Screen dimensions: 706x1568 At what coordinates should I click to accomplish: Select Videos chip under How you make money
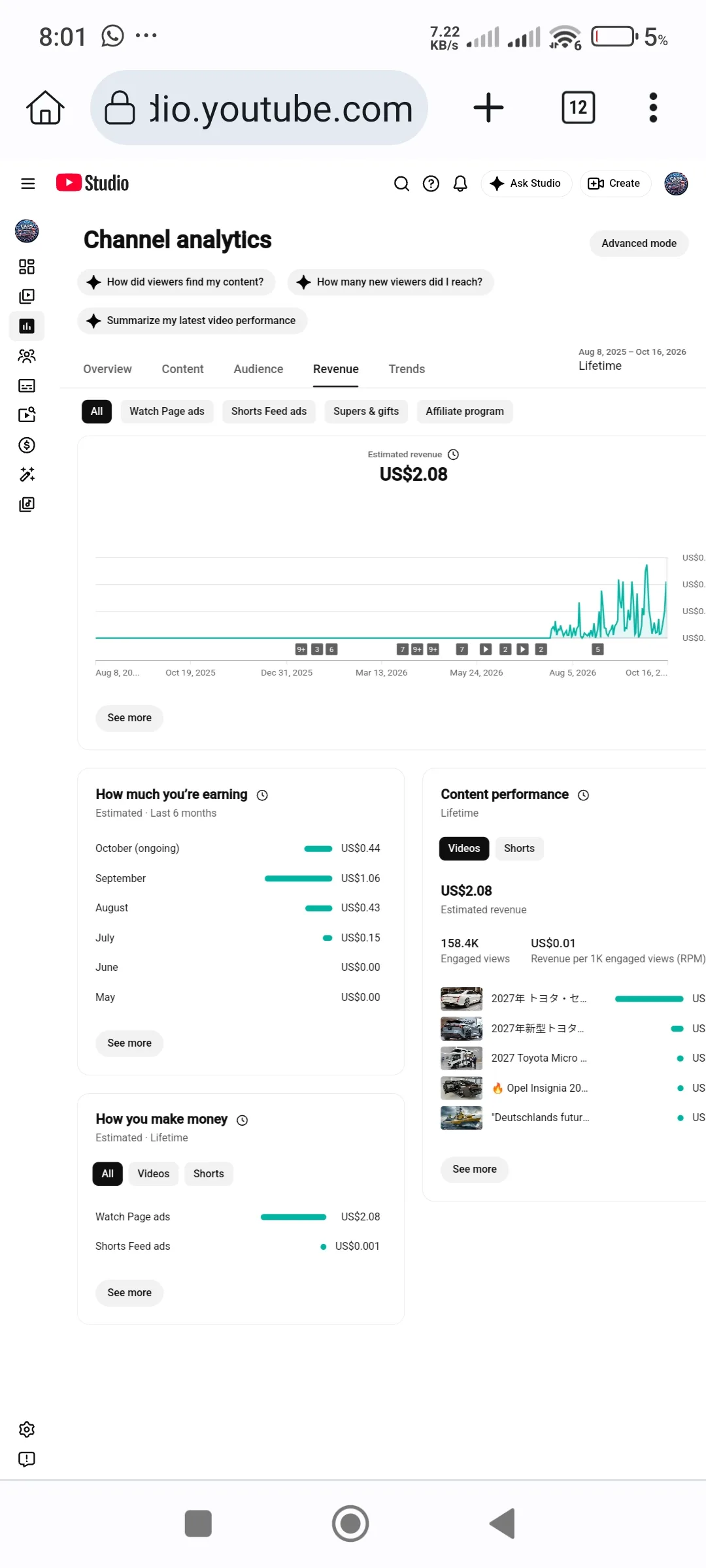point(154,1174)
